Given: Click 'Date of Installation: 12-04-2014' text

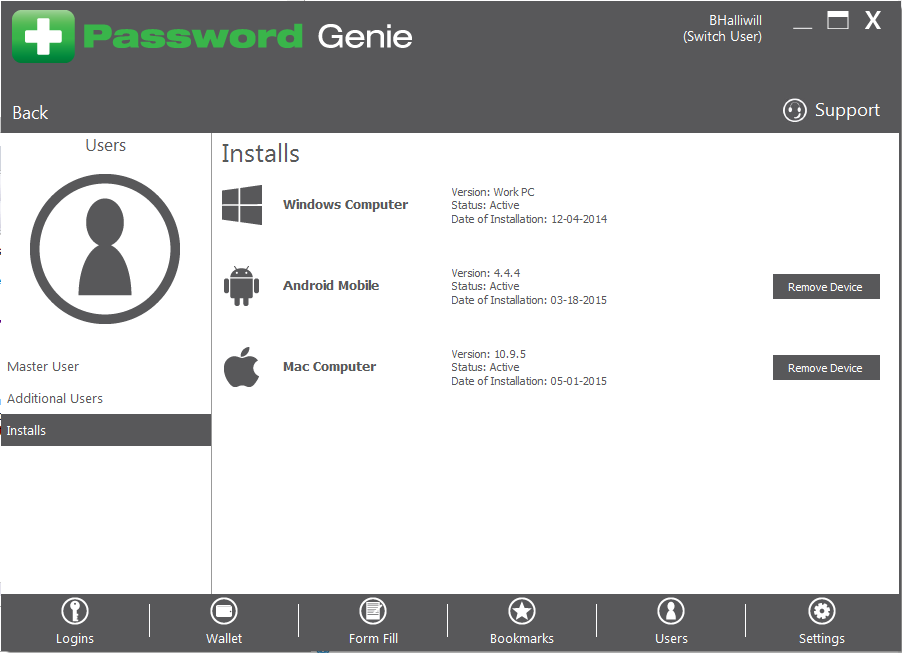Looking at the screenshot, I should click(529, 219).
